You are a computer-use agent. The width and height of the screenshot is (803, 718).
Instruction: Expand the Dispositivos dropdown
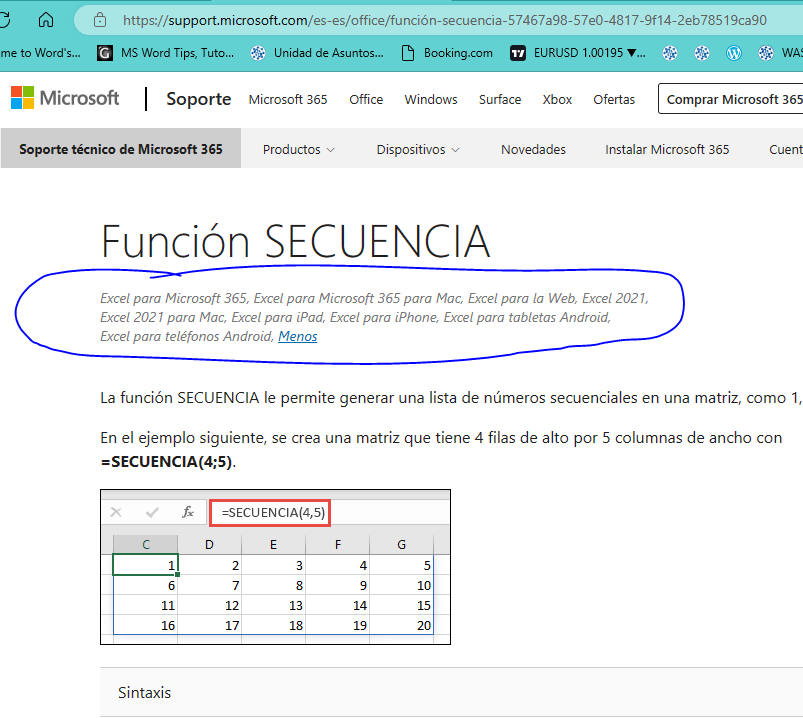point(418,150)
